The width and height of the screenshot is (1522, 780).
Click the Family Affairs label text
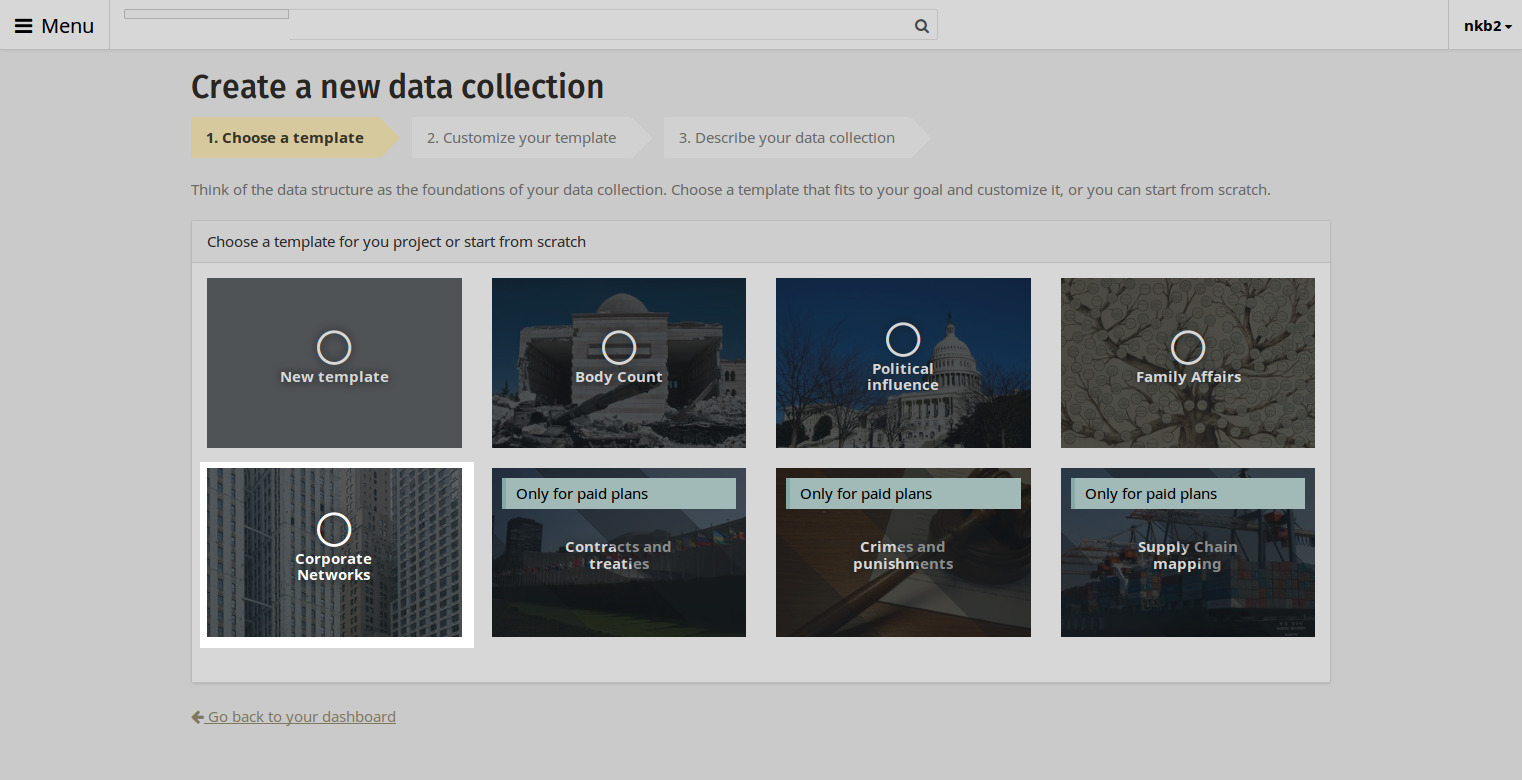[1188, 377]
